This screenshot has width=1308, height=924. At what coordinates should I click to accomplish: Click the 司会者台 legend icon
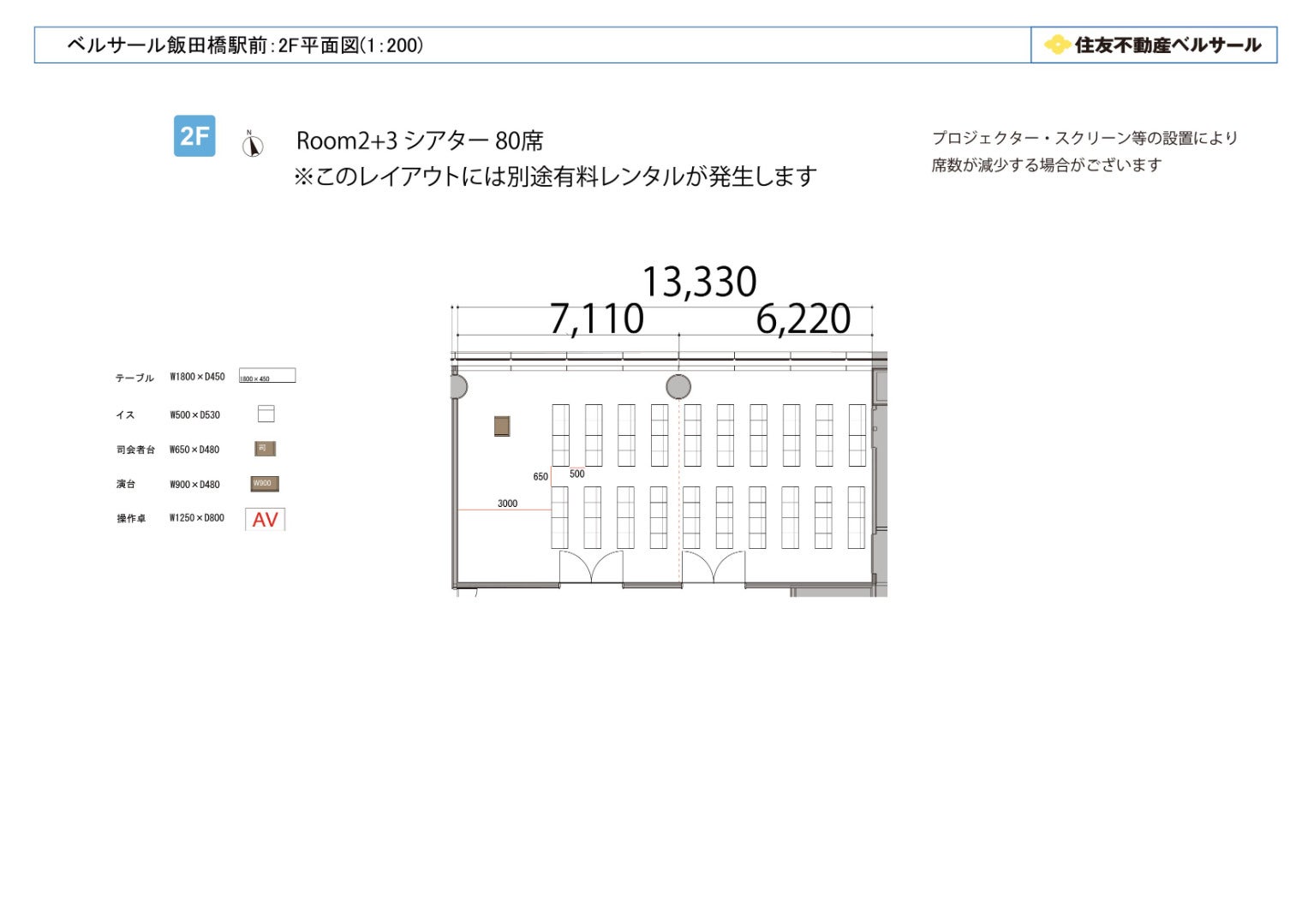point(265,449)
